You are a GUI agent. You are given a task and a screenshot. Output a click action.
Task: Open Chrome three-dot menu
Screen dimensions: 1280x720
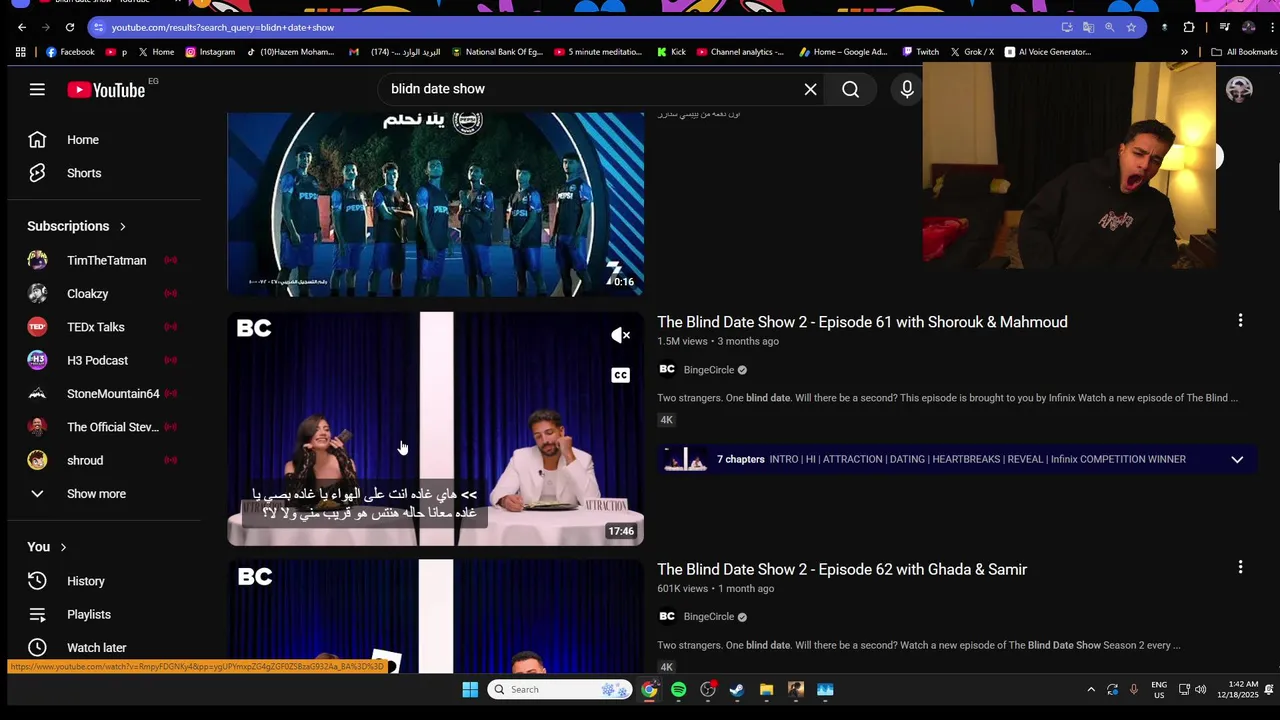click(x=1272, y=27)
